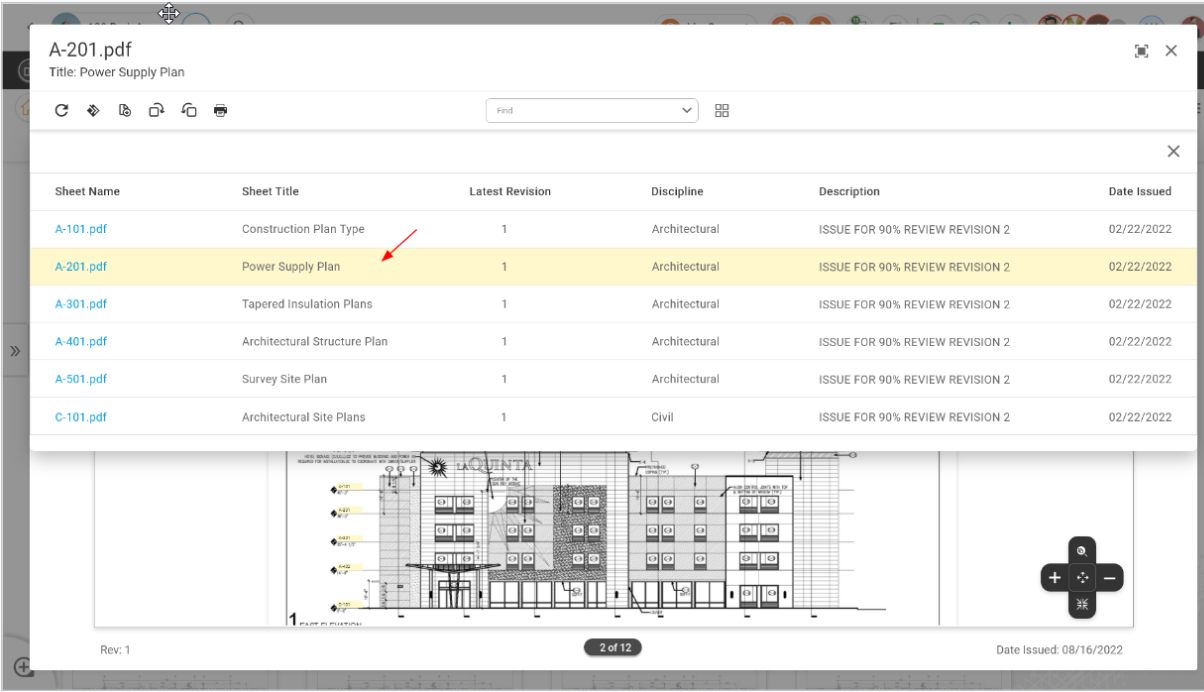1204x692 pixels.
Task: Select the Construction Plan Type title cell
Action: click(x=303, y=229)
